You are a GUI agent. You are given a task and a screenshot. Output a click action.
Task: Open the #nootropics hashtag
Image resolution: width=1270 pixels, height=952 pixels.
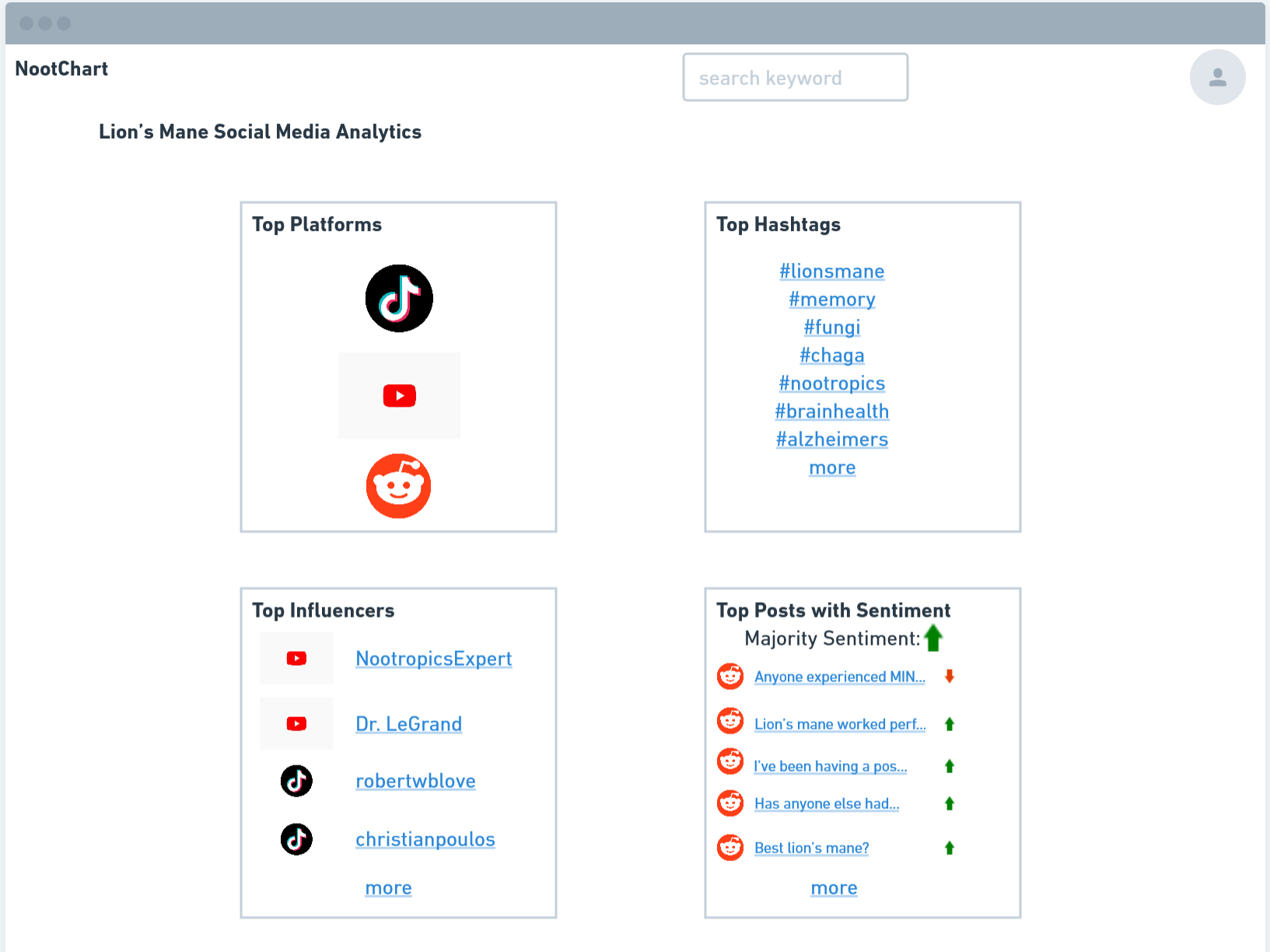tap(832, 383)
